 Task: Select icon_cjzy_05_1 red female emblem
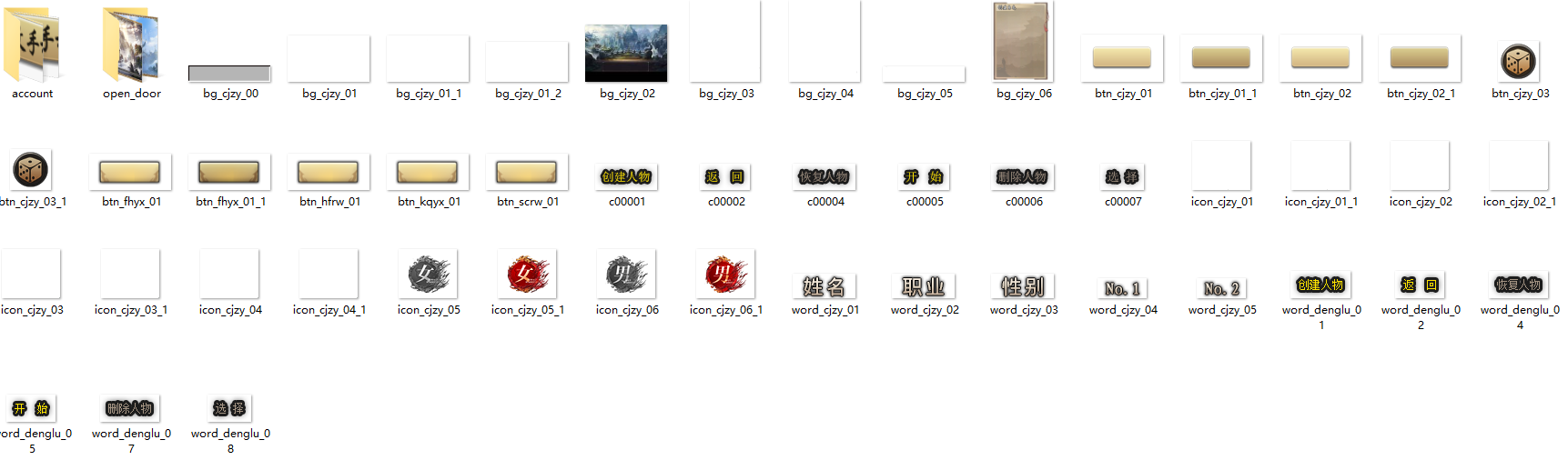tap(527, 274)
